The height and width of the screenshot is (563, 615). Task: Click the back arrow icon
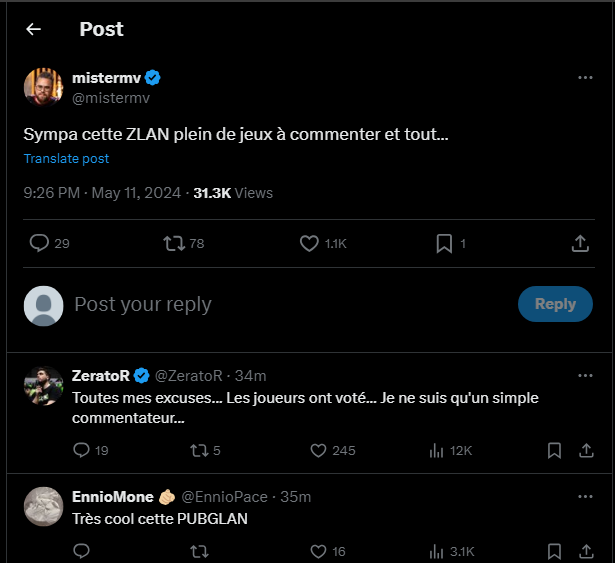coord(33,29)
